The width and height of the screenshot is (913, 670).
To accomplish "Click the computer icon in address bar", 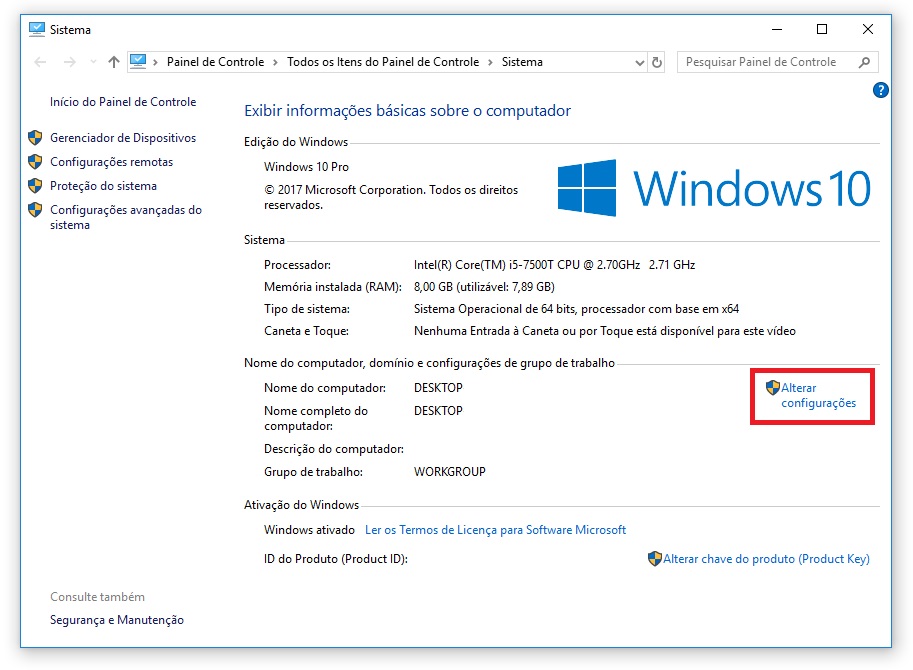I will point(138,62).
